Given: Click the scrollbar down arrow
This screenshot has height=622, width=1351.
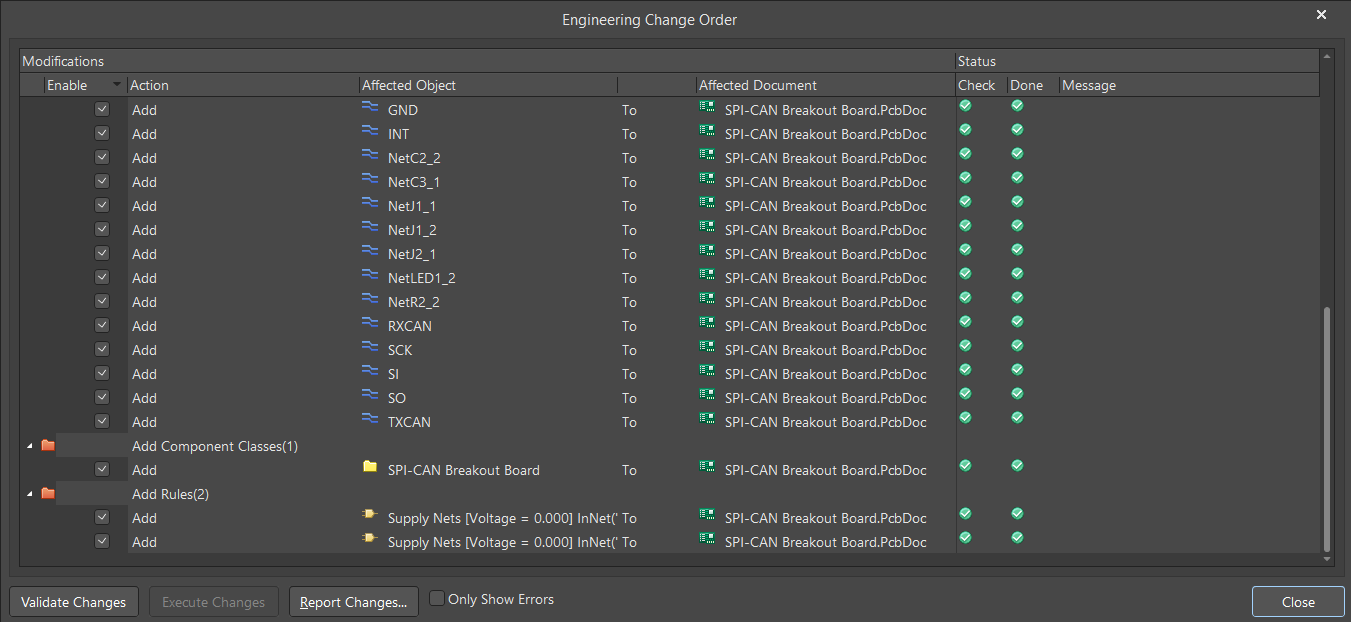Looking at the screenshot, I should point(1327,559).
